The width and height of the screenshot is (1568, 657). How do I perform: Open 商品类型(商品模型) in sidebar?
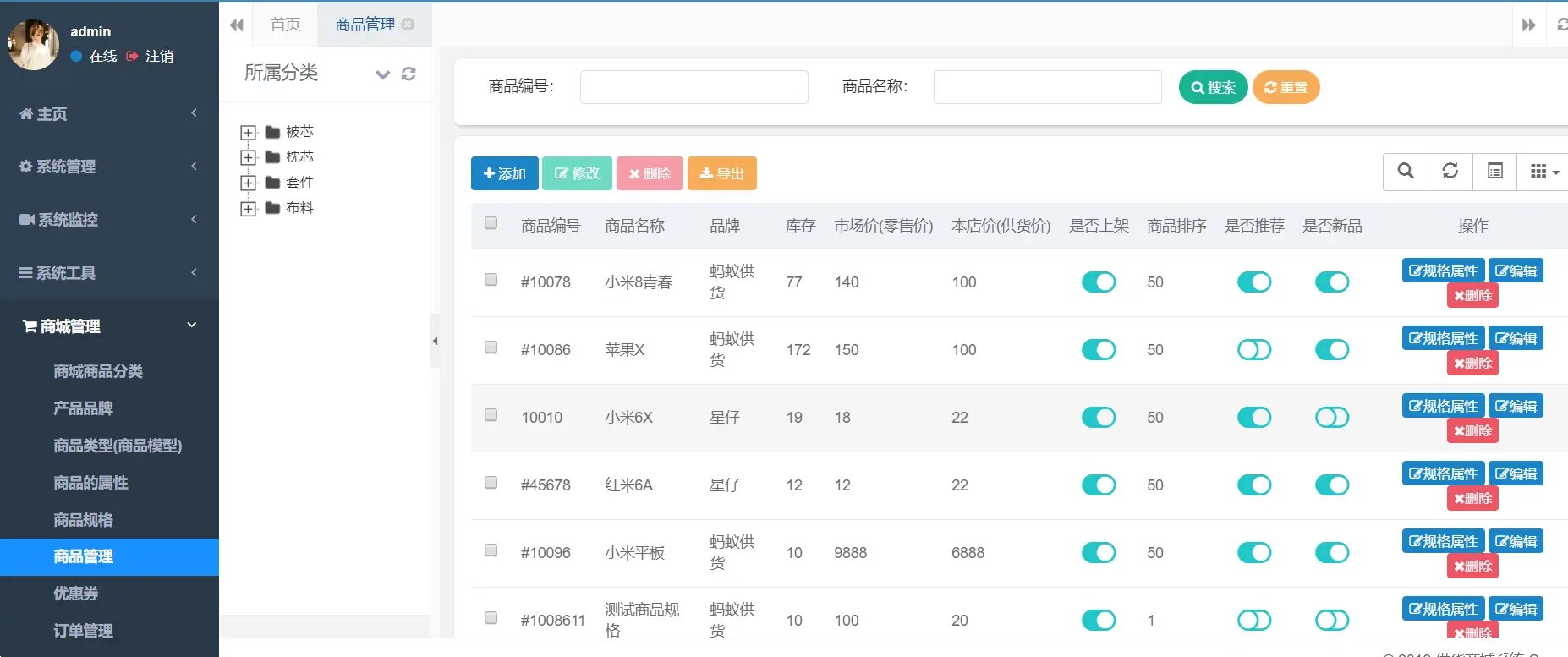pyautogui.click(x=118, y=446)
